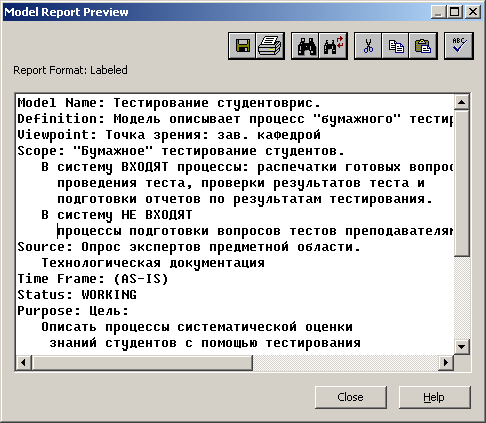Print the report using the printer icon

(270, 46)
